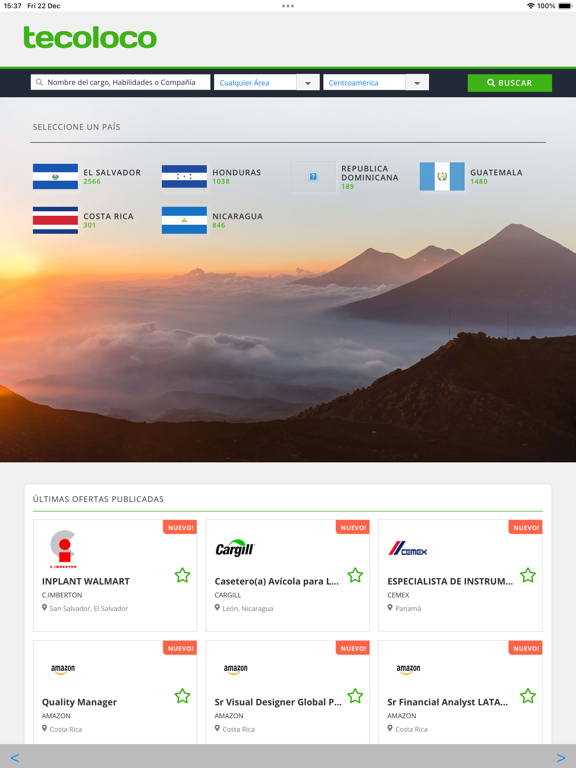
Task: Star the Sr Visual Designer Global job
Action: pos(355,696)
